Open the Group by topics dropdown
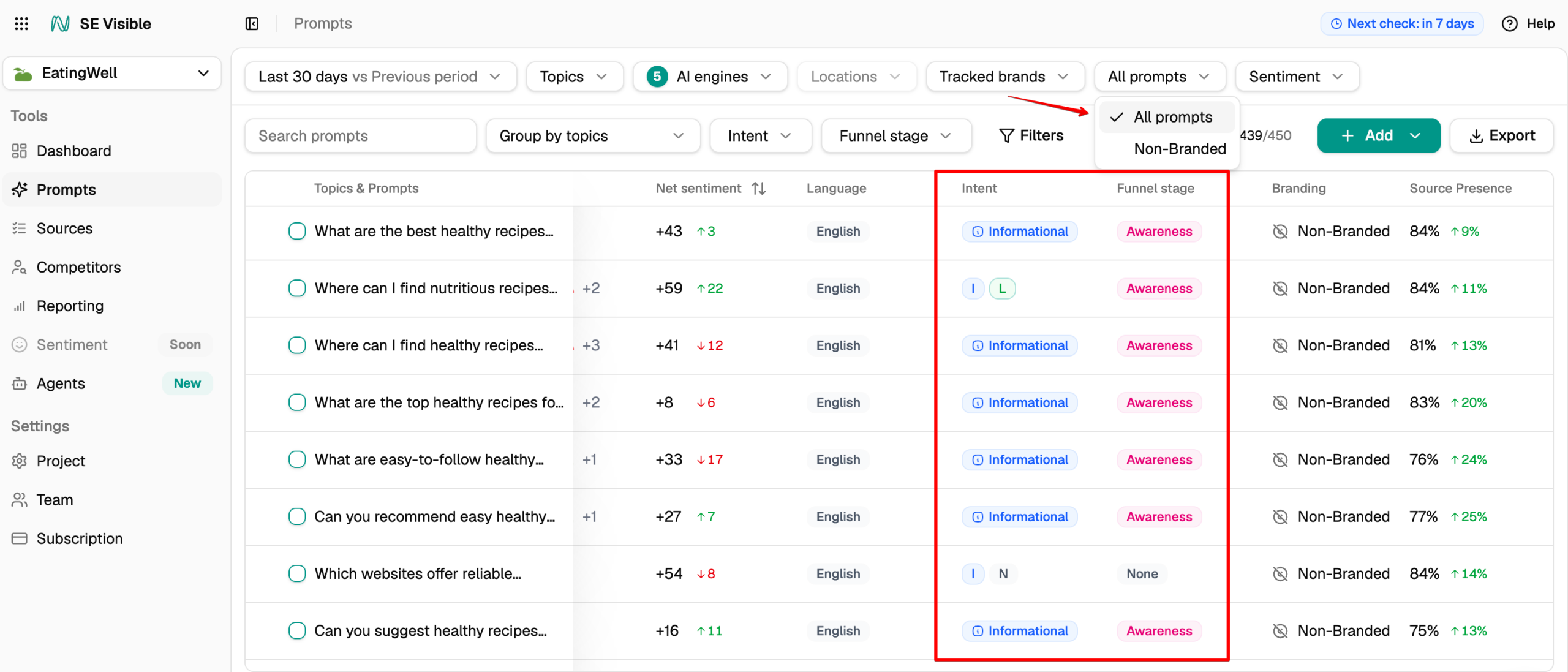The image size is (1568, 672). click(592, 135)
